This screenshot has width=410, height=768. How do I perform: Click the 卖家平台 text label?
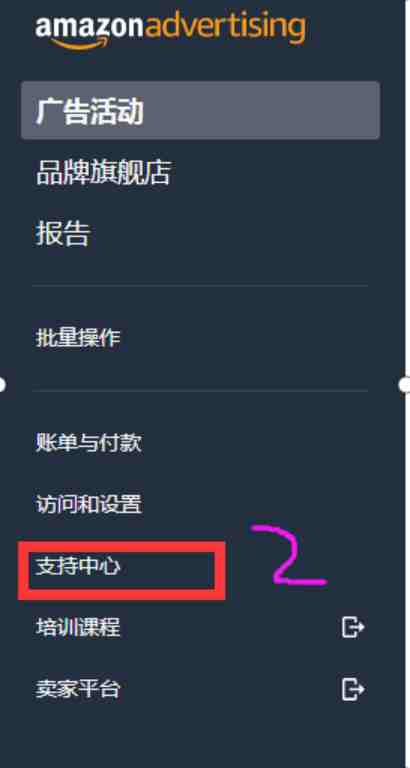point(78,690)
